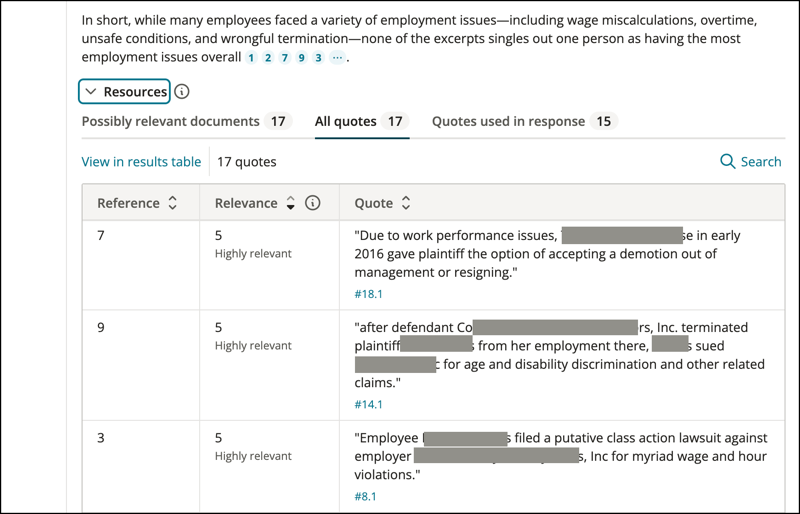Click the count badge 17 on documents tab

(x=278, y=121)
